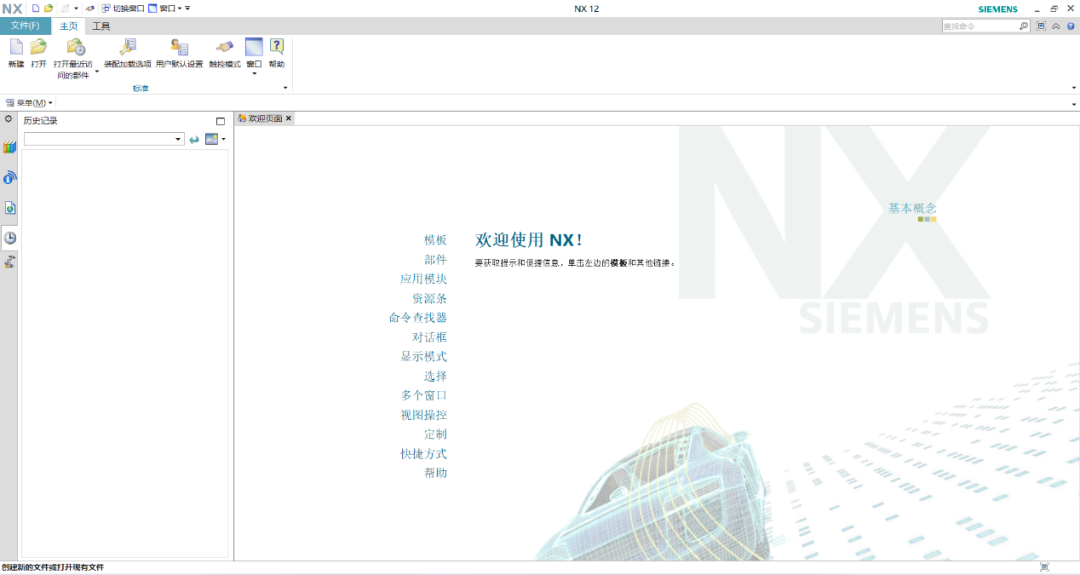Click the touch mode hand icon in title bar

coord(90,8)
